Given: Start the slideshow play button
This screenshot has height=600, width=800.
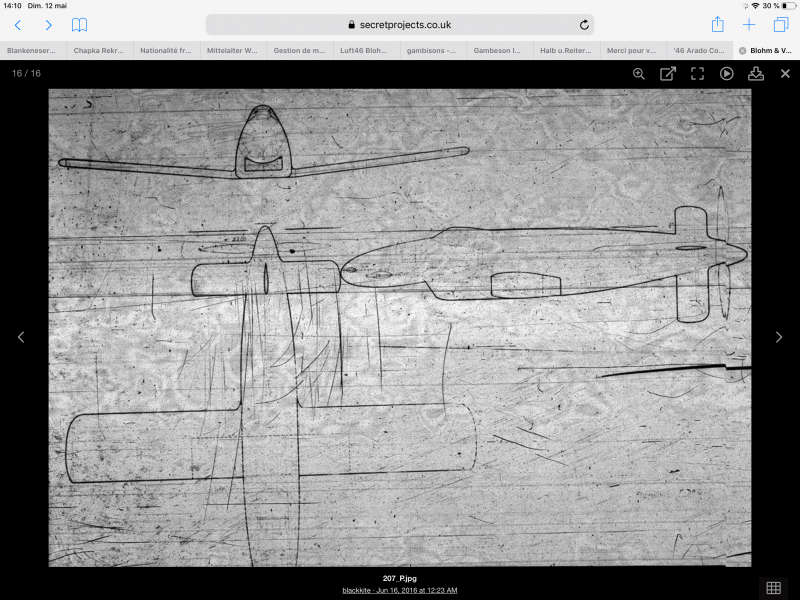Looking at the screenshot, I should [727, 73].
